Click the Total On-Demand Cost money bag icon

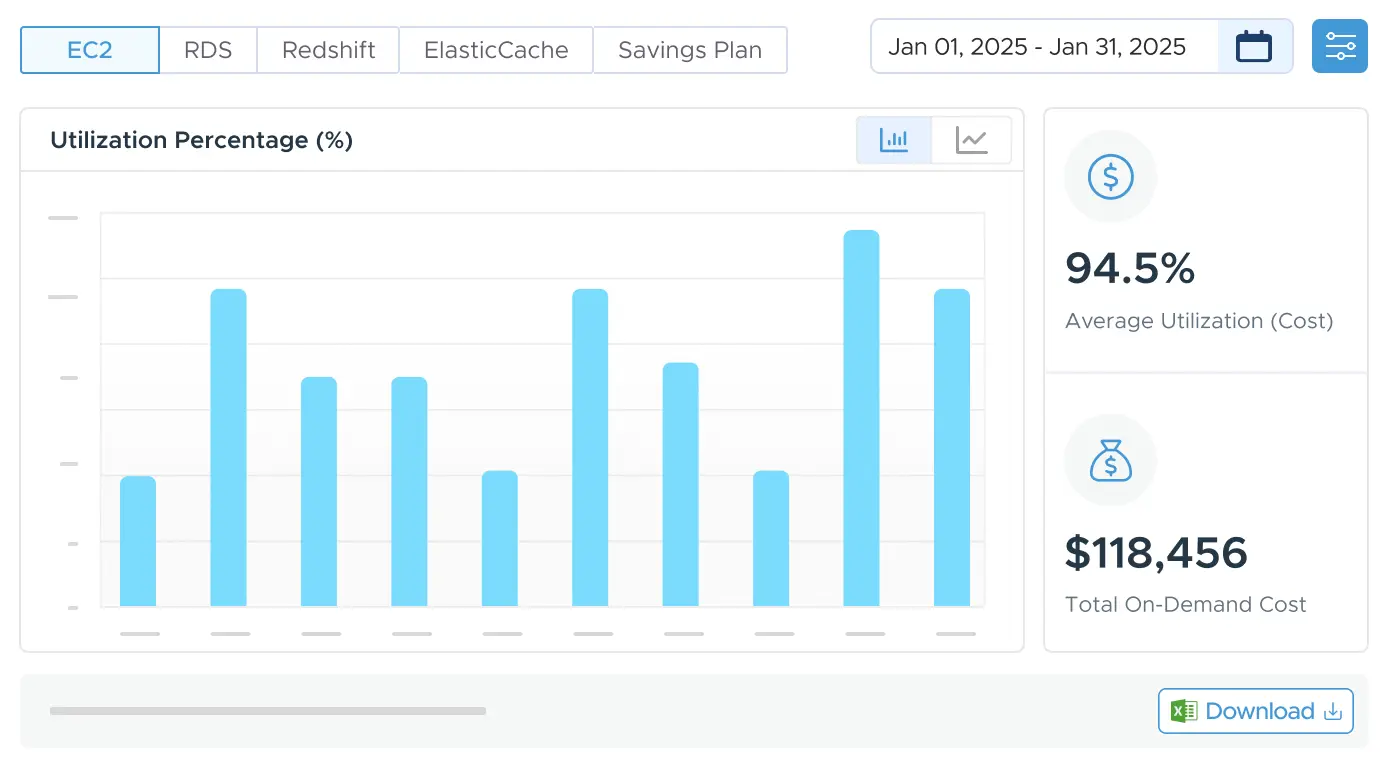coord(1110,460)
